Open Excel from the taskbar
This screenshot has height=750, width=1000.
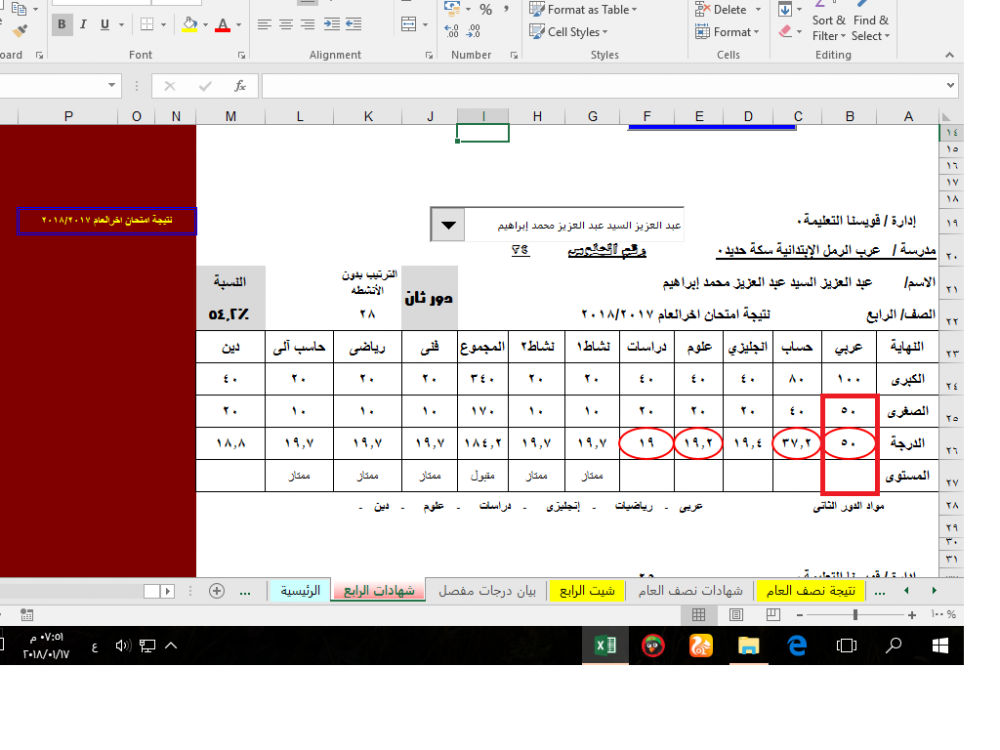605,646
